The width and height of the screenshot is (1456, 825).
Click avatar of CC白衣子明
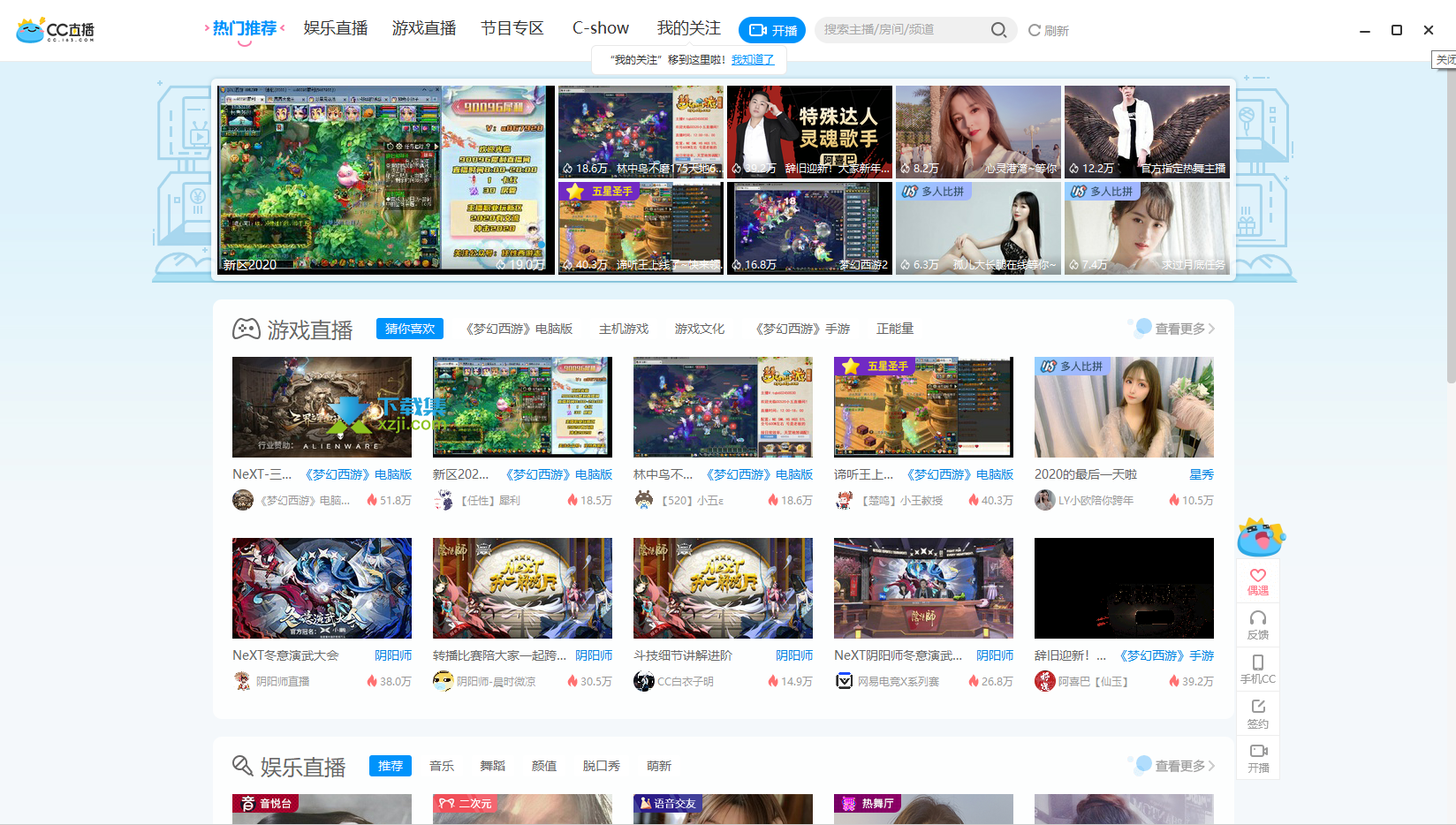click(643, 681)
